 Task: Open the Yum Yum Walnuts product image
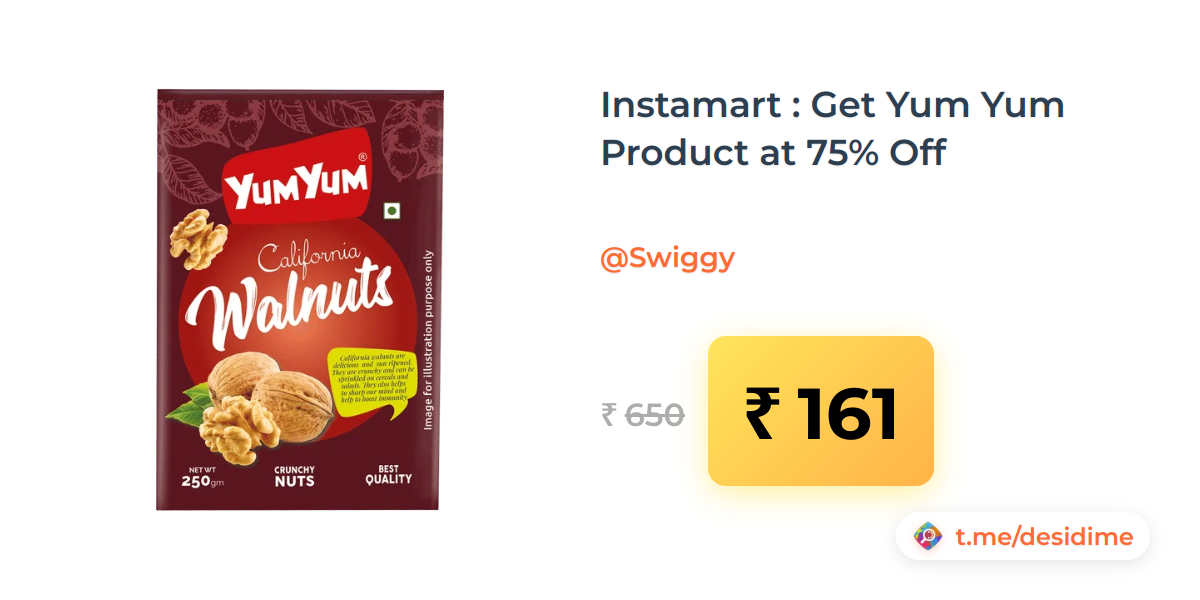(x=299, y=300)
